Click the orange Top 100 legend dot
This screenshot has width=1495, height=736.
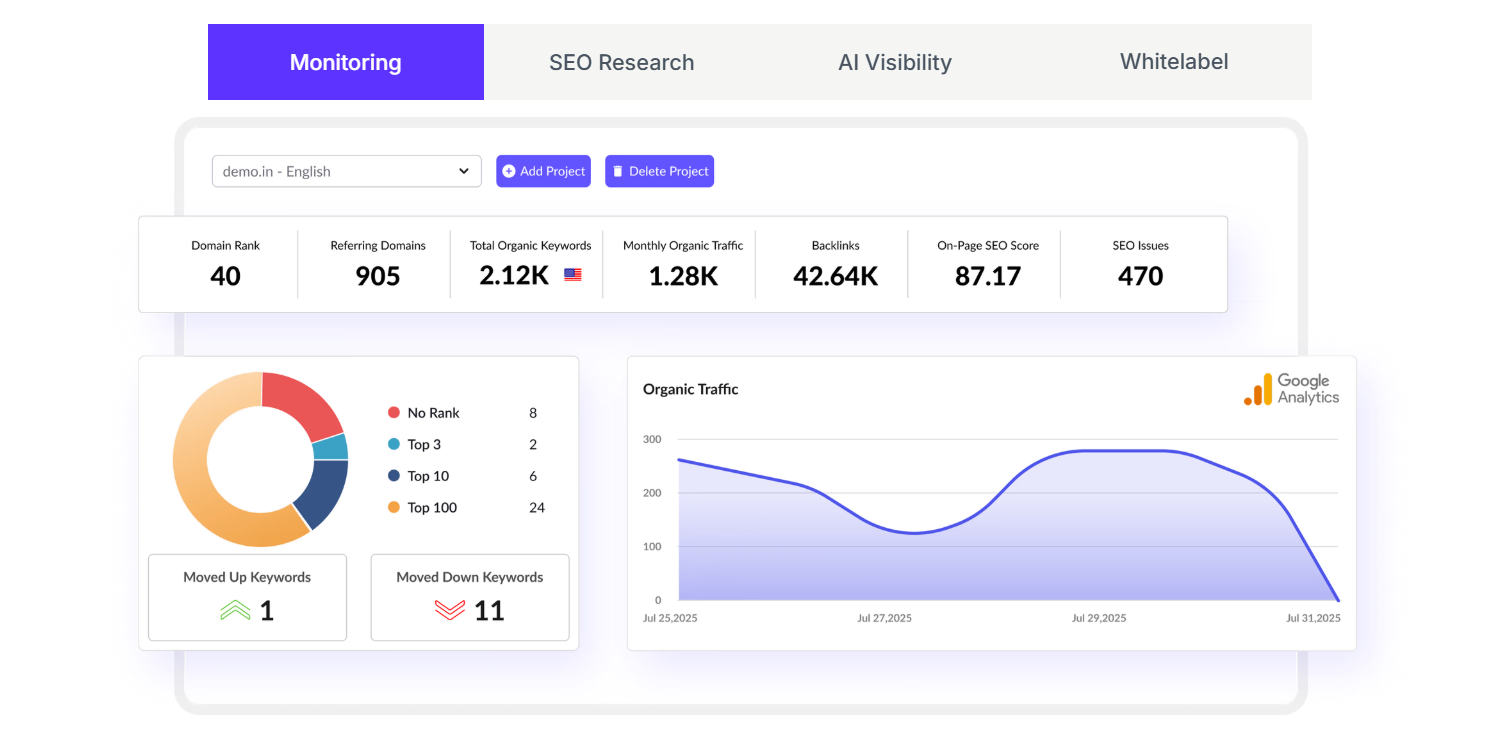(394, 508)
